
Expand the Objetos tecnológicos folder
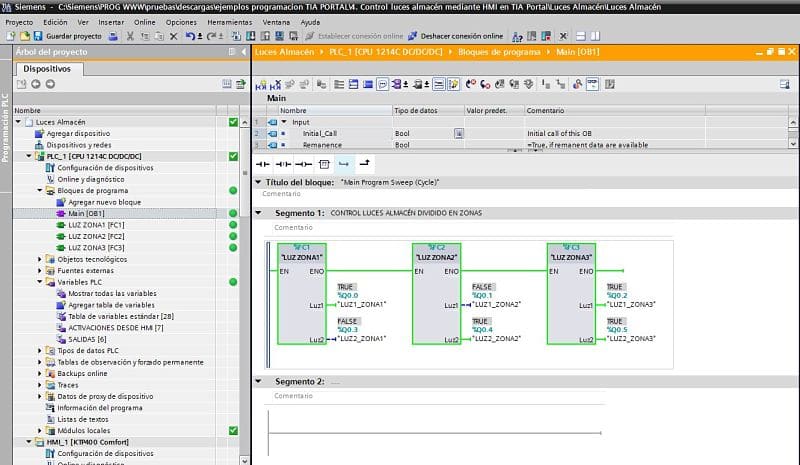point(40,259)
